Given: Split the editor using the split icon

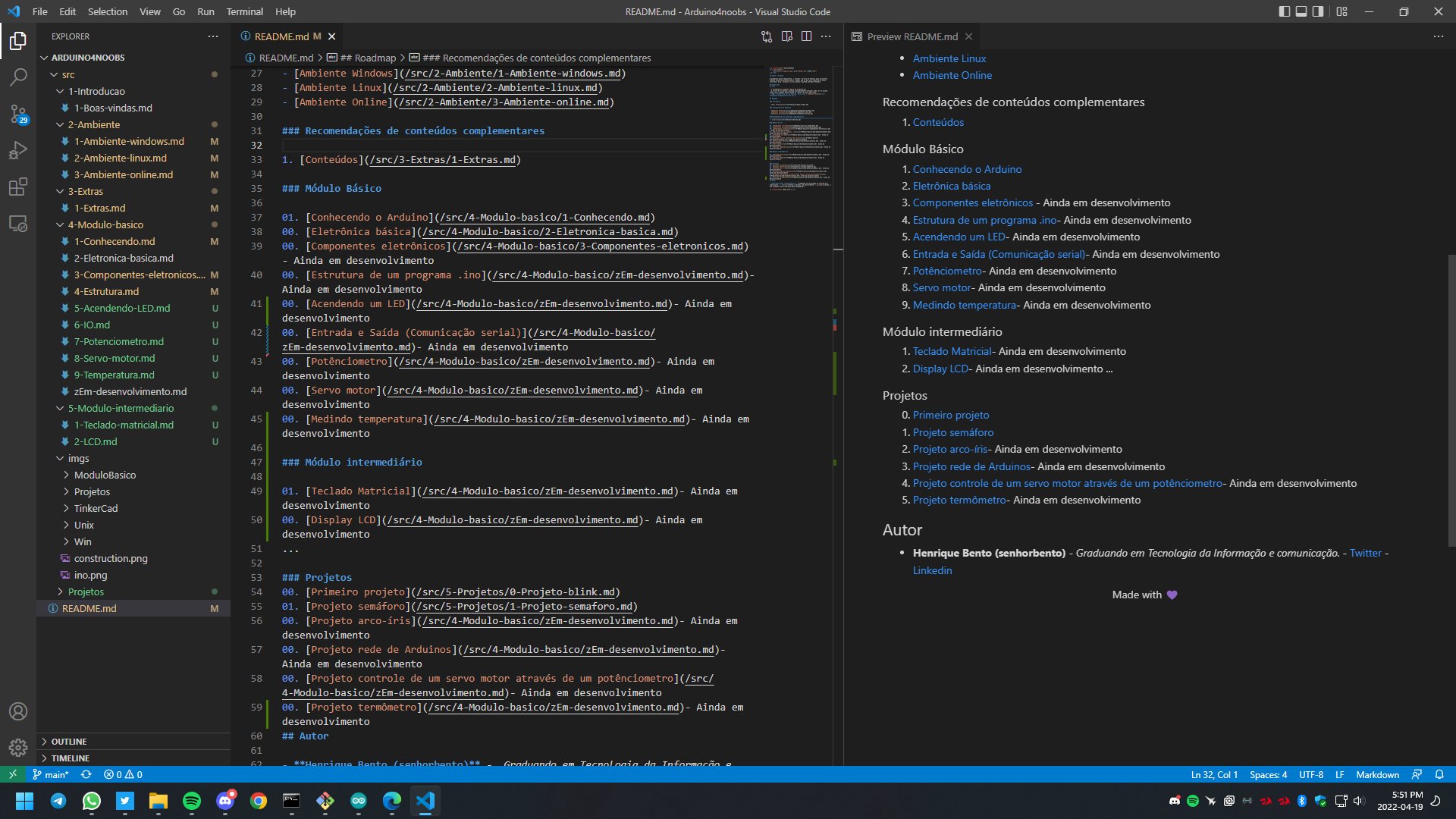Looking at the screenshot, I should [x=806, y=36].
